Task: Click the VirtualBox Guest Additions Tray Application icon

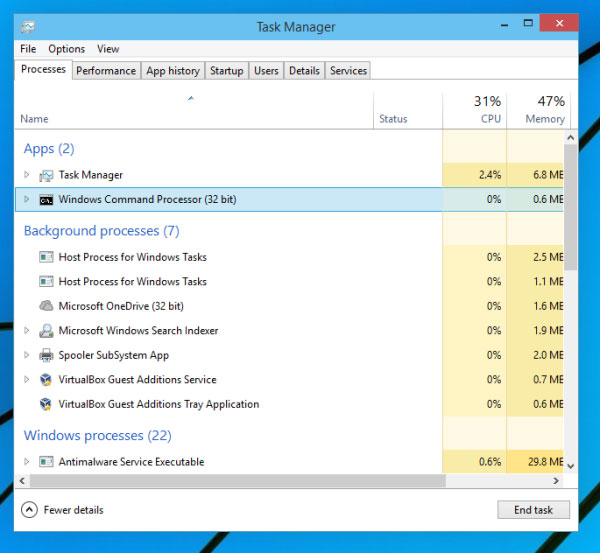Action: coord(46,404)
